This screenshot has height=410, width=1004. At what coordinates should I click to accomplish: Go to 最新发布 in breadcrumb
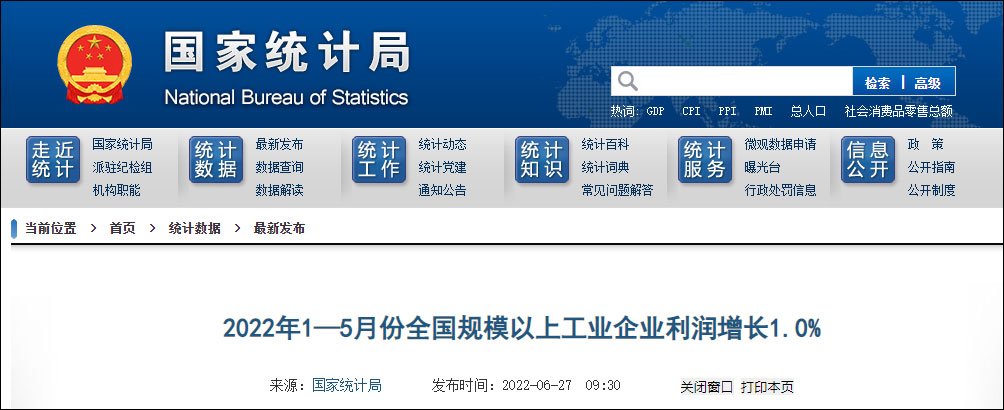point(279,229)
